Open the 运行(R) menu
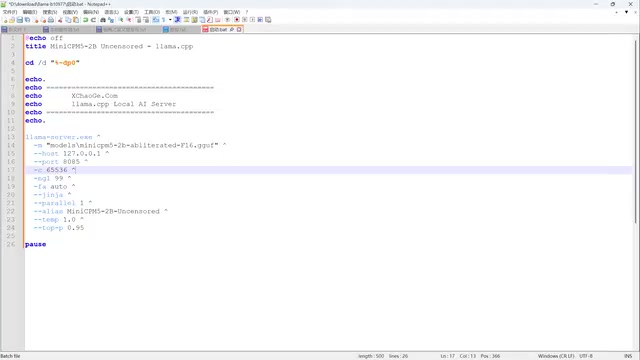 (x=190, y=12)
